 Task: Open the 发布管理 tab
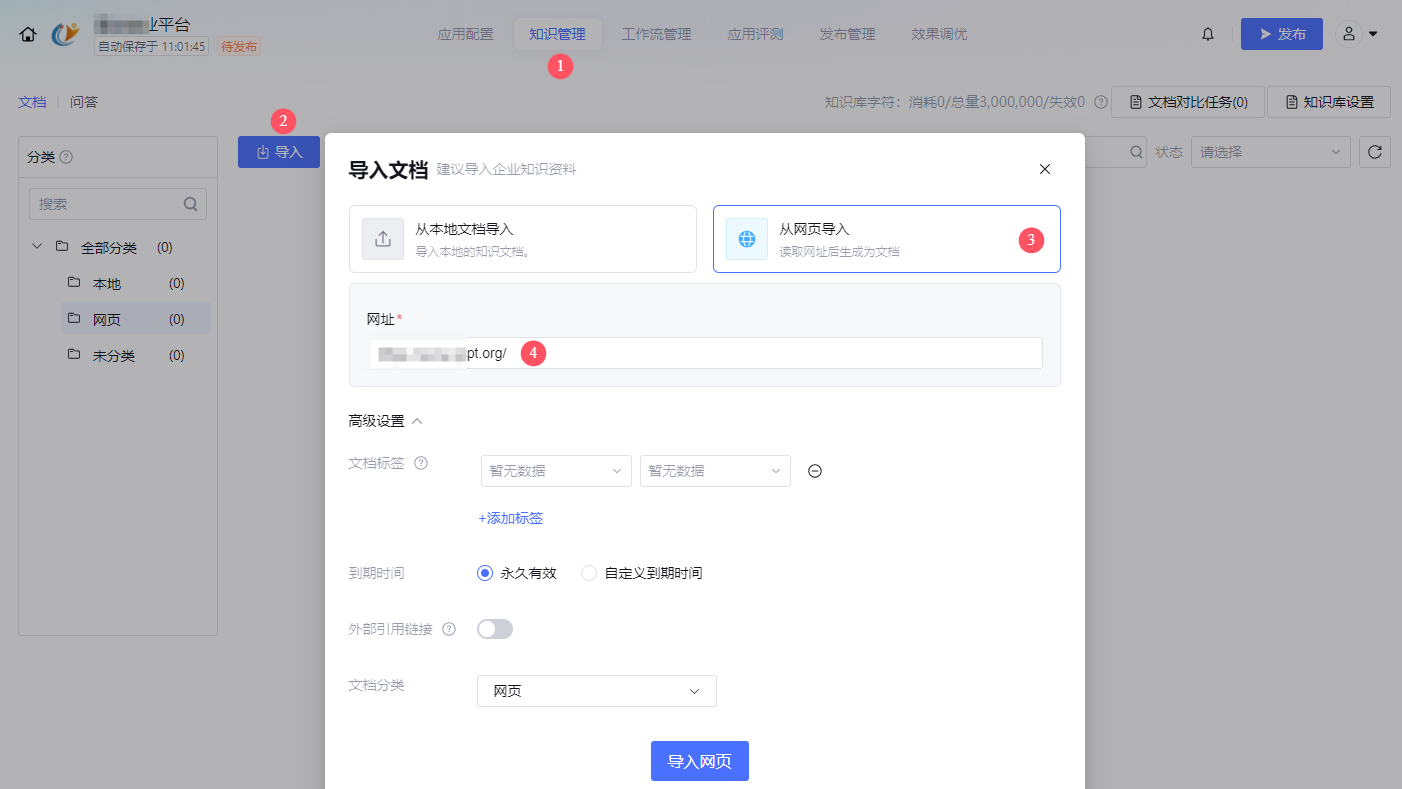(x=847, y=34)
